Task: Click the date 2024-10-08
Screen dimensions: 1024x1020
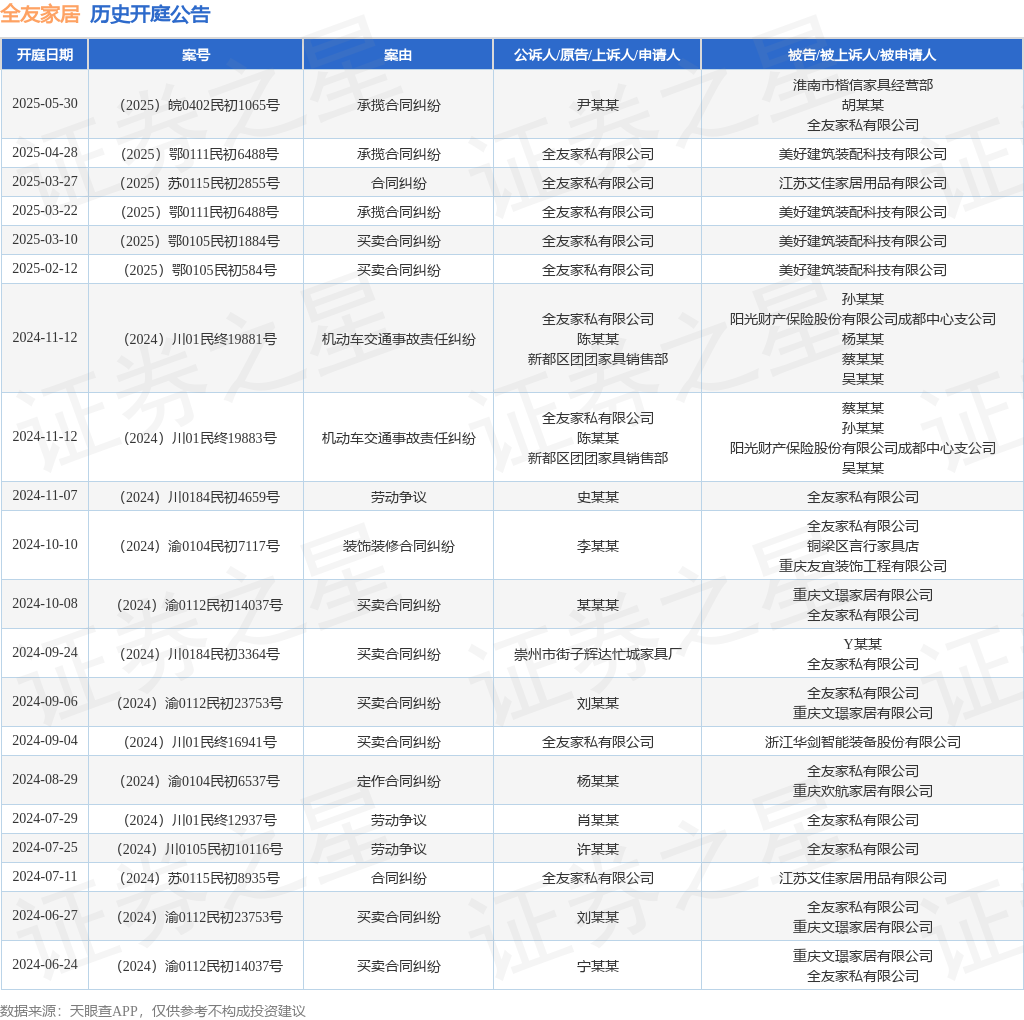Action: pyautogui.click(x=45, y=603)
